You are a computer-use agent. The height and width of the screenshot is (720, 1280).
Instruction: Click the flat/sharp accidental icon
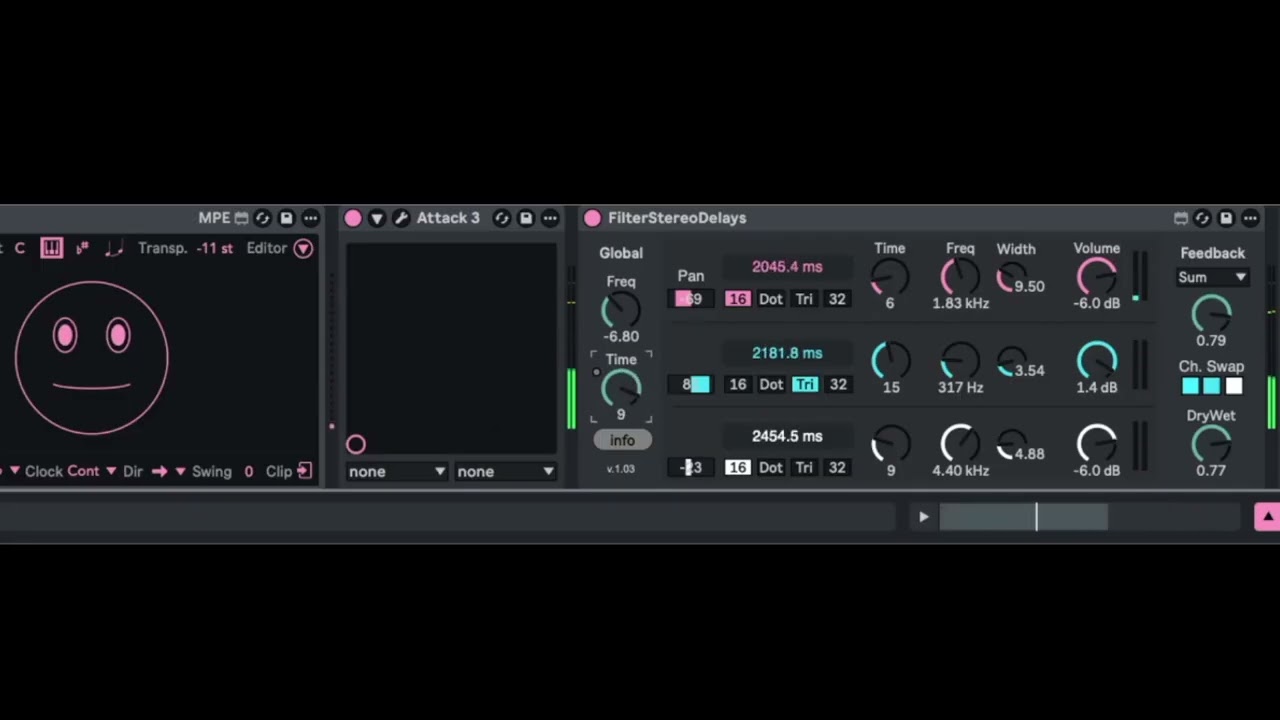[82, 248]
